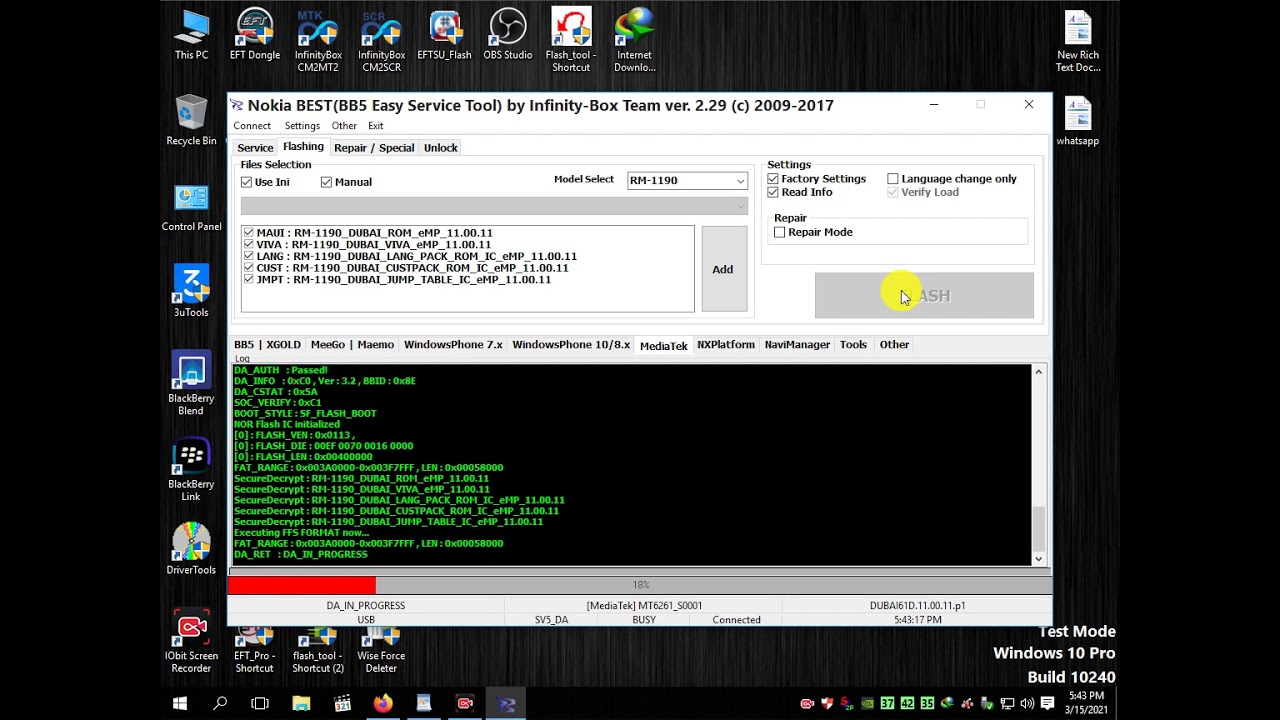Select the MeeGo | Maemo platform tab
The height and width of the screenshot is (720, 1280).
pos(352,345)
